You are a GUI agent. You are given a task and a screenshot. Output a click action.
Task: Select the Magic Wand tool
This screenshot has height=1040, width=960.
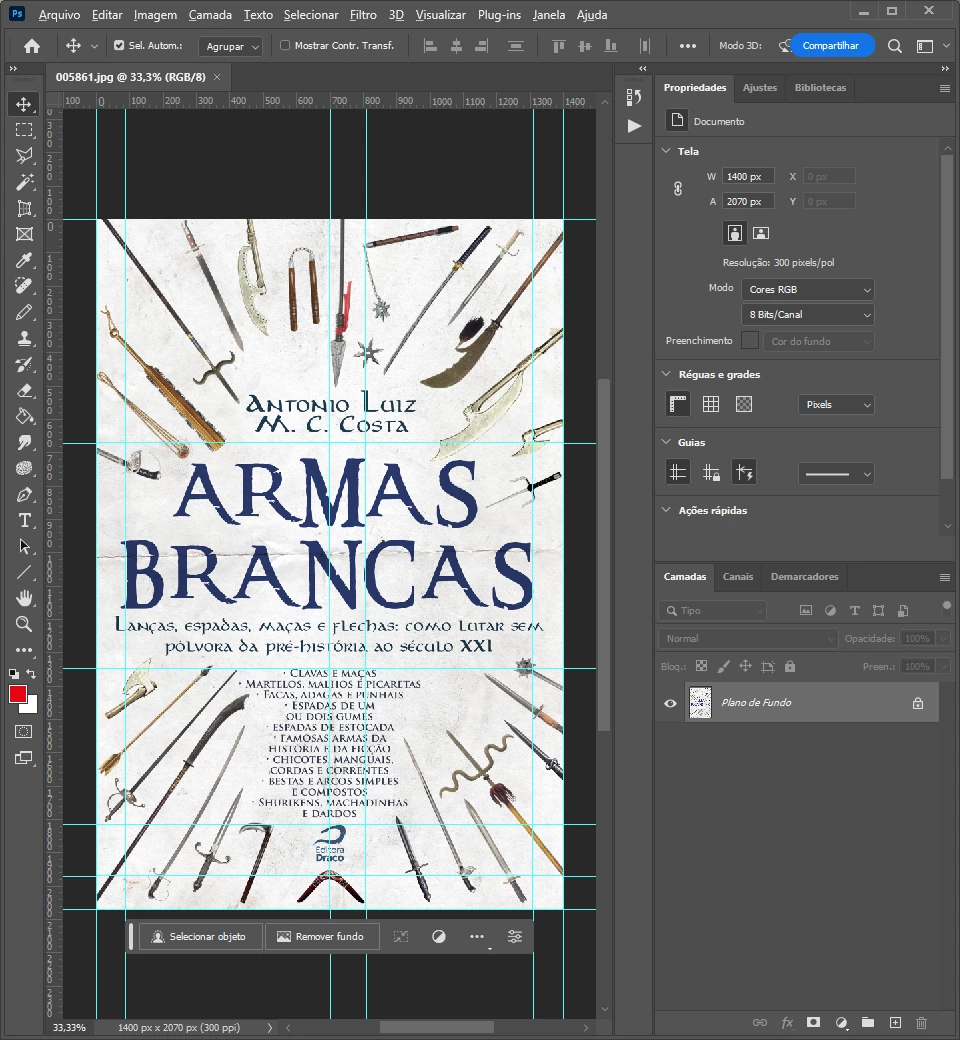click(24, 182)
